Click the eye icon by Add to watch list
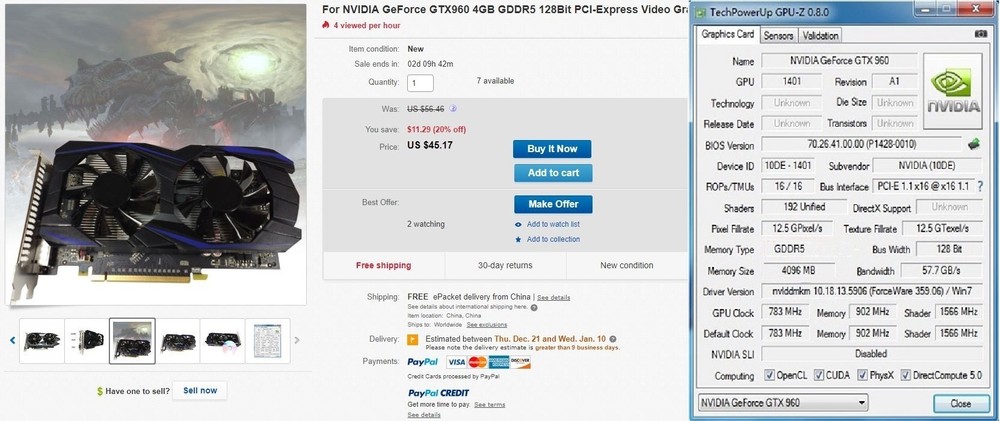Screen dimensions: 1000x421 (x=518, y=225)
